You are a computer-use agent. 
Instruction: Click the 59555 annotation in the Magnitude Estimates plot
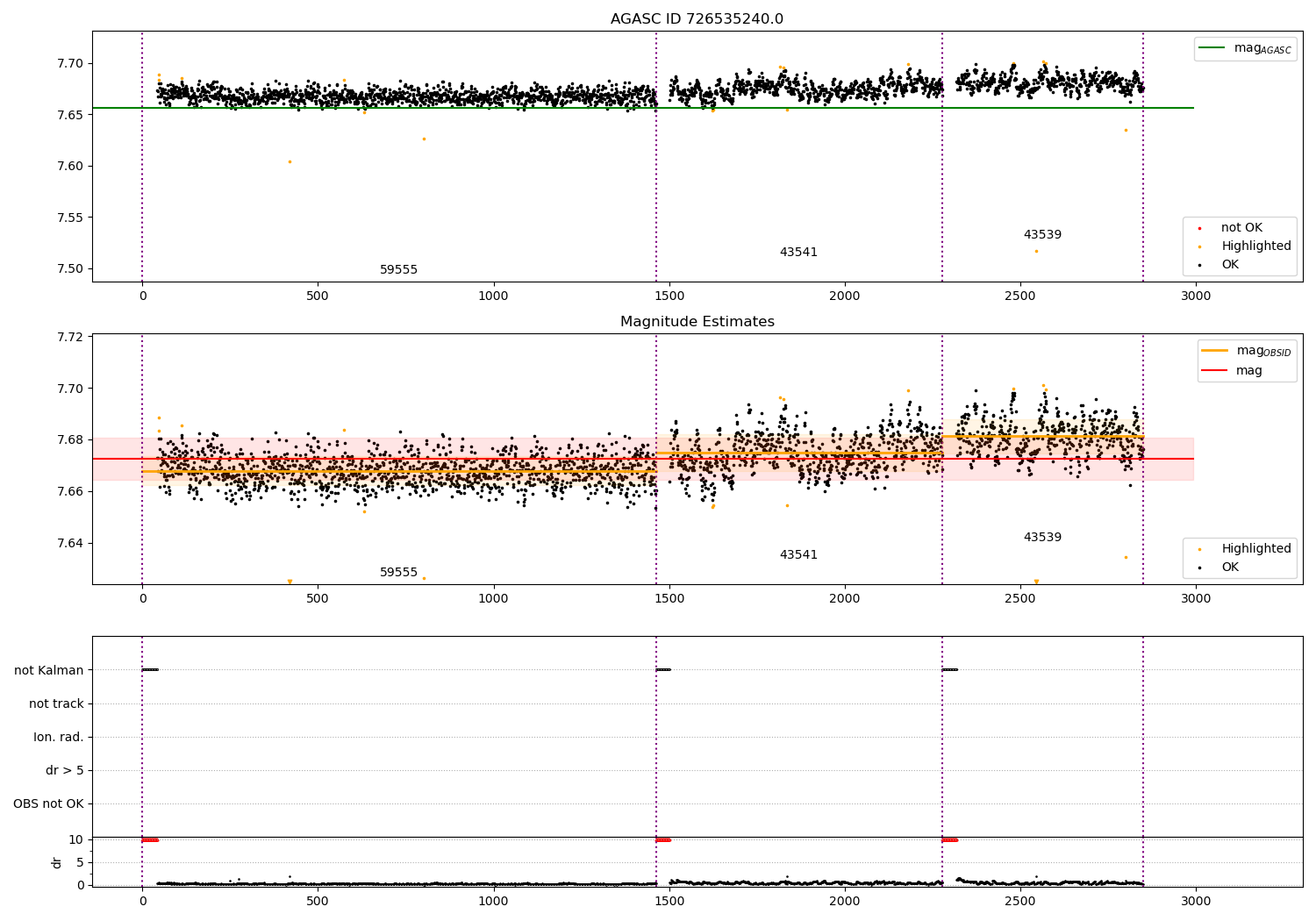tap(398, 573)
